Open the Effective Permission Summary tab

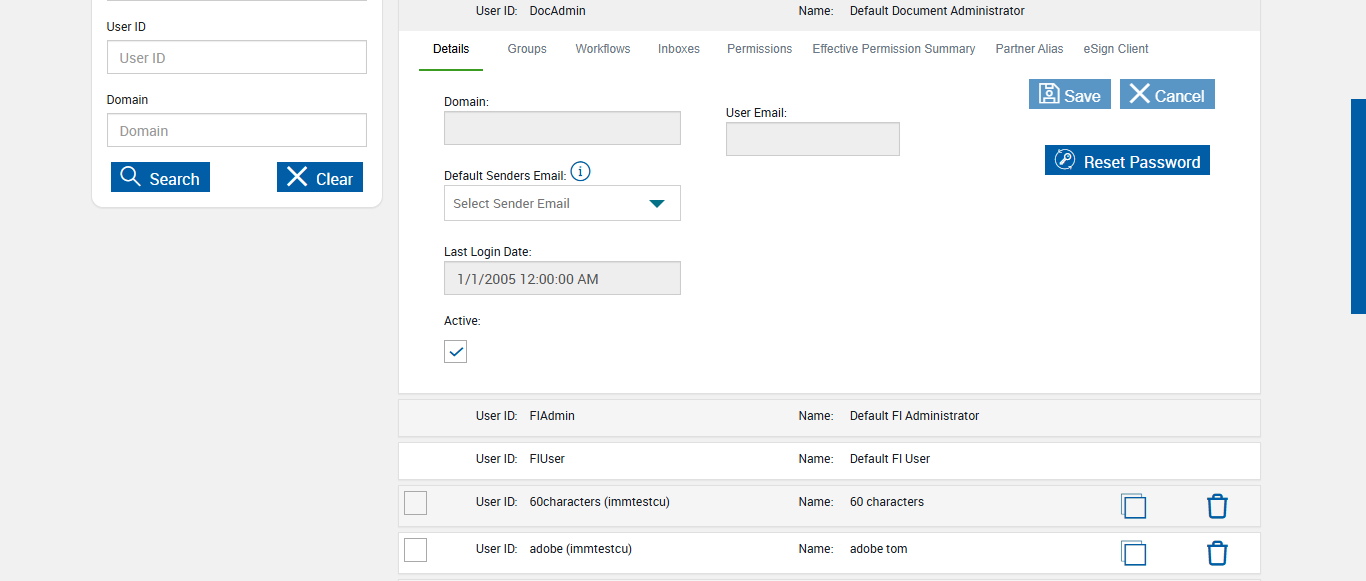tap(893, 49)
